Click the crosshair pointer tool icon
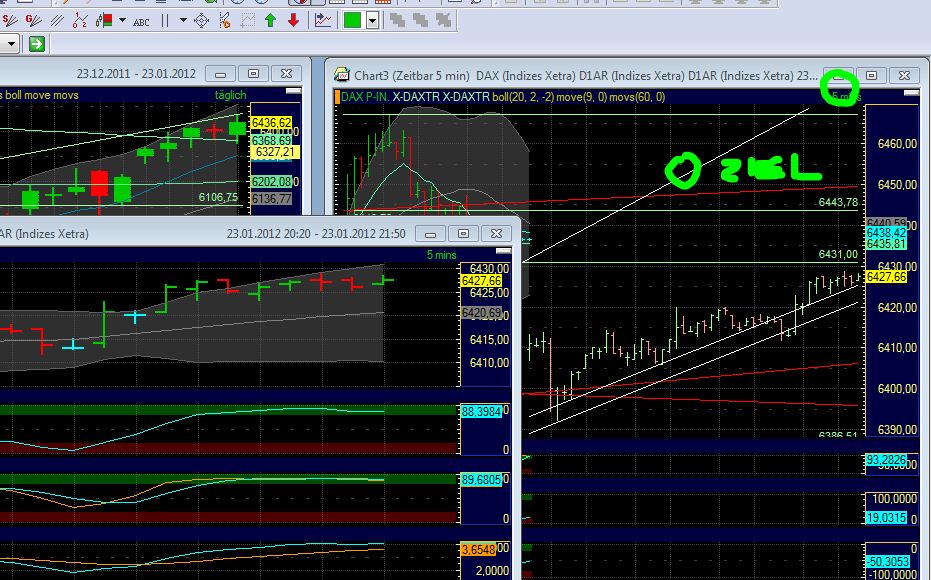The width and height of the screenshot is (931, 580). click(x=201, y=21)
